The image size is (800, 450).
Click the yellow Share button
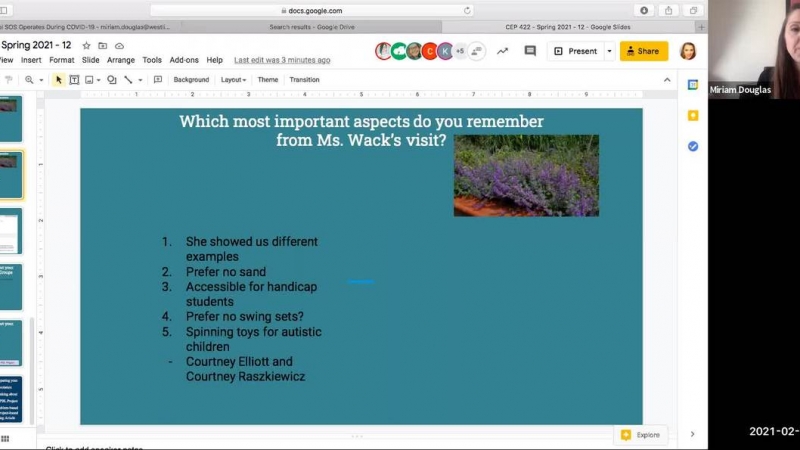(643, 51)
